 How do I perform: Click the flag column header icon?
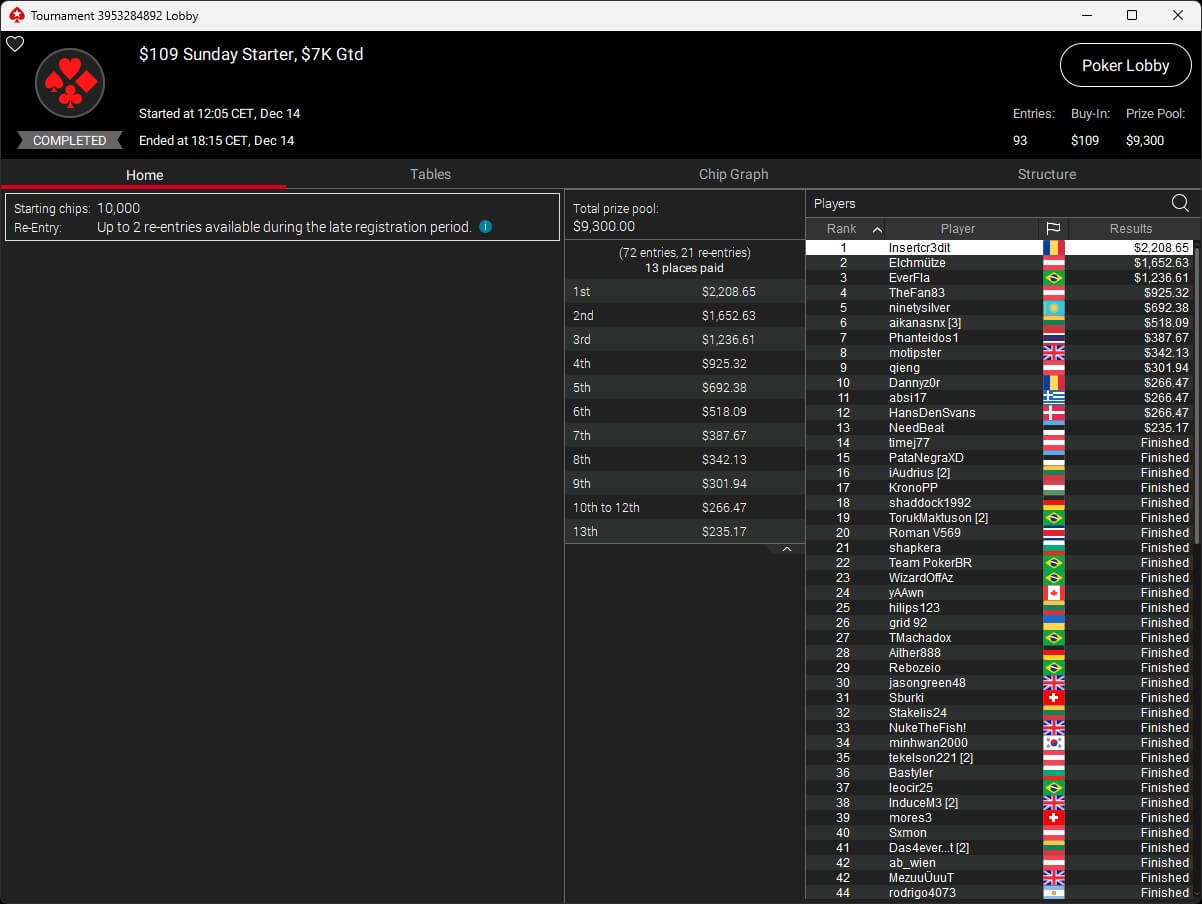[x=1053, y=229]
